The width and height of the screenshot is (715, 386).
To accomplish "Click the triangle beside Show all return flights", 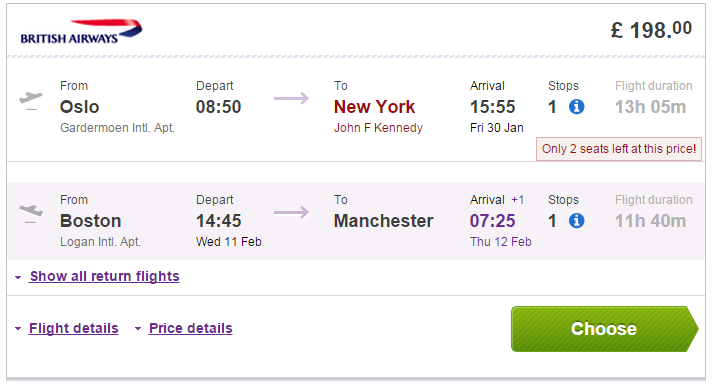I will (18, 277).
